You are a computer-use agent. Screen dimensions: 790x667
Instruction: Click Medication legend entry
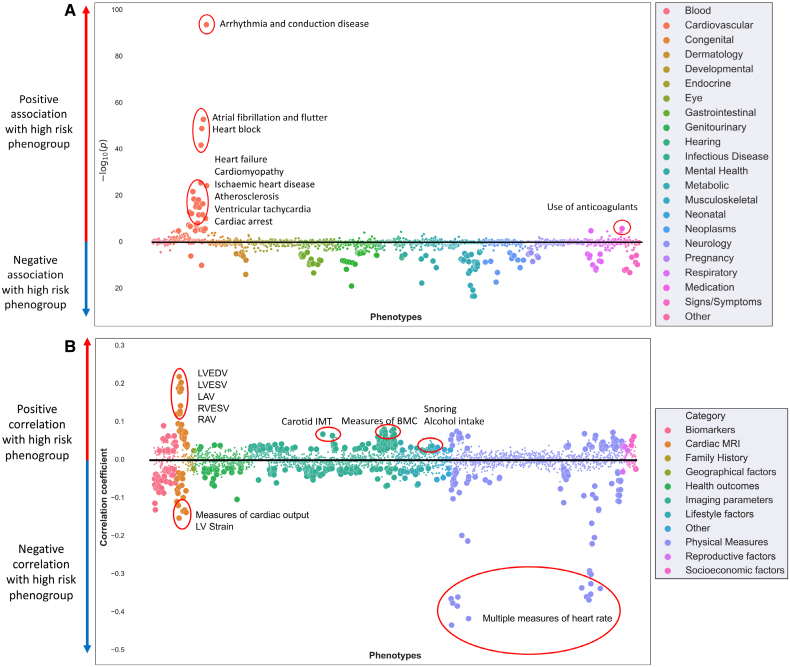click(x=709, y=288)
